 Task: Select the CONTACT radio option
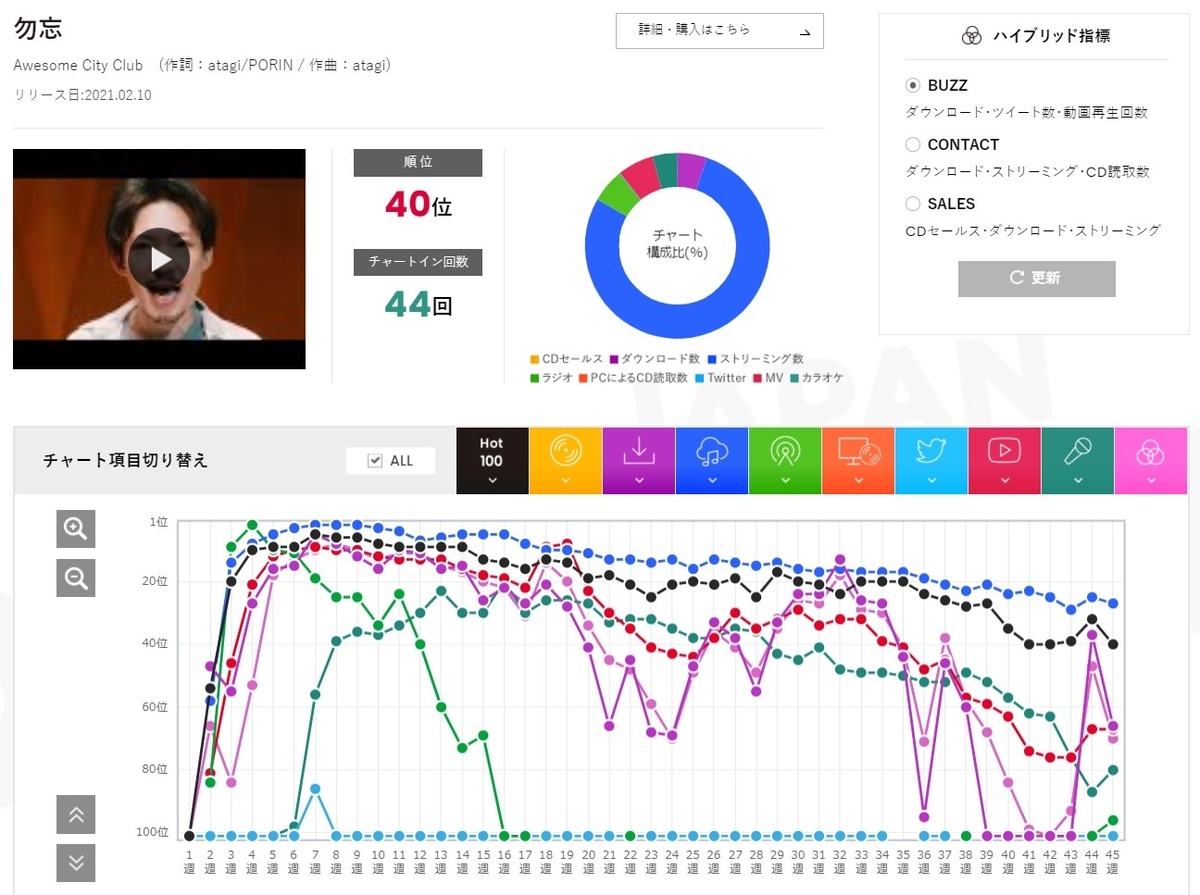pyautogui.click(x=912, y=145)
